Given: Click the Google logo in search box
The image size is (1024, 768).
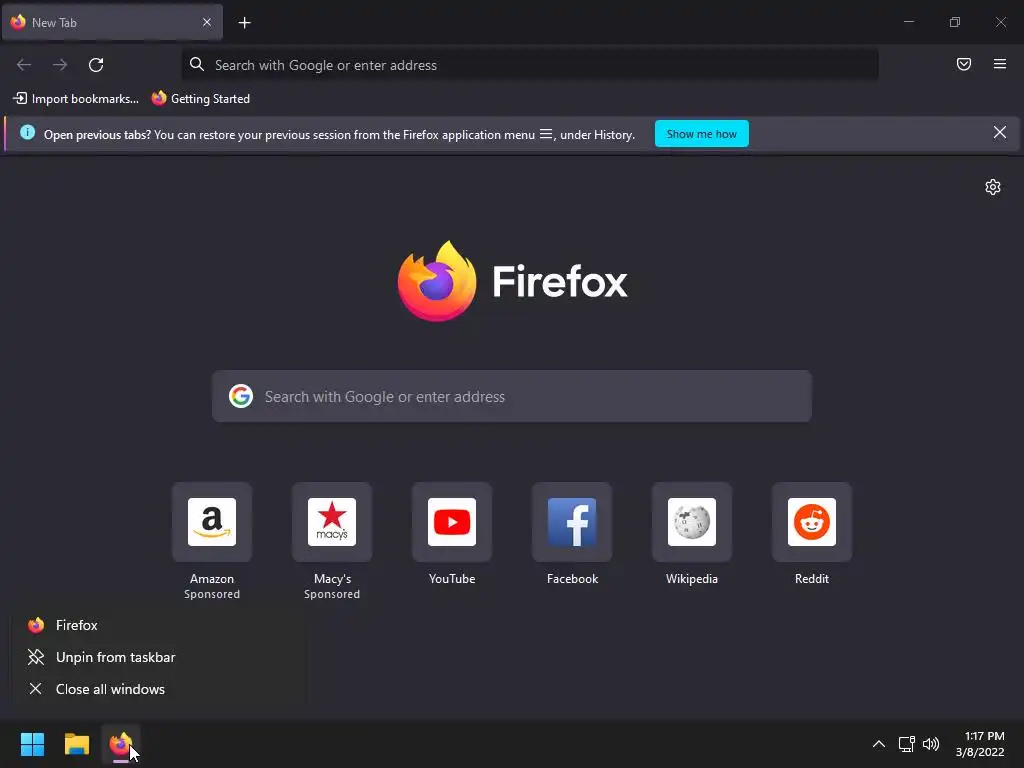Looking at the screenshot, I should pyautogui.click(x=241, y=396).
